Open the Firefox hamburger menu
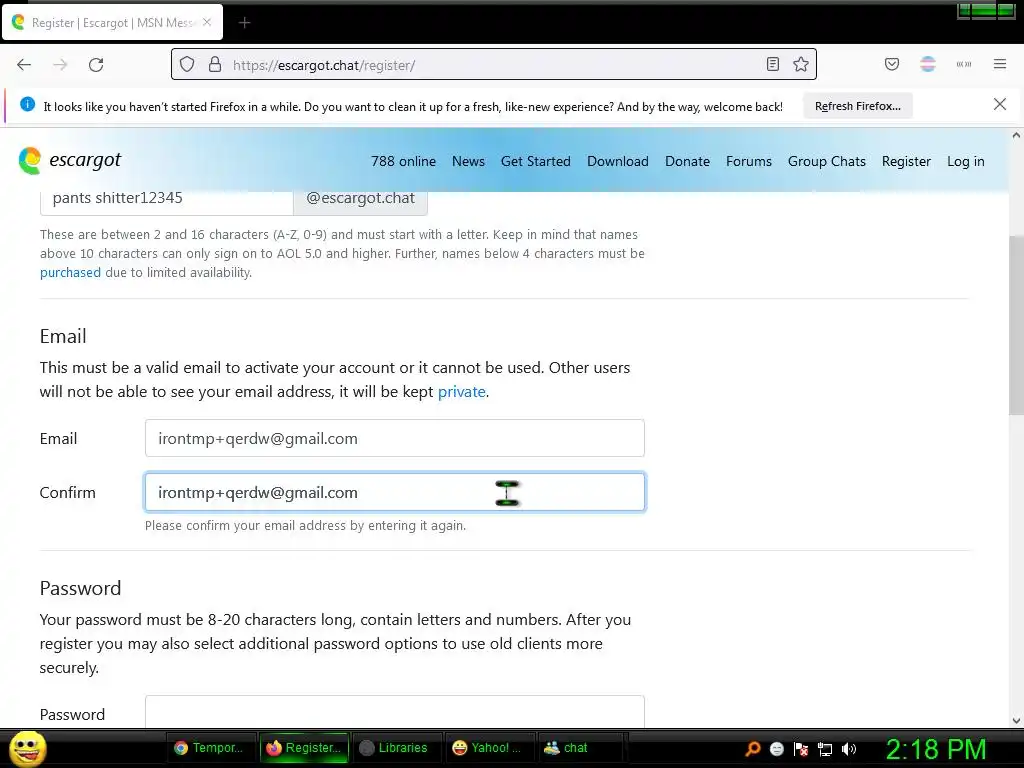Screen dimensions: 1024x768 (x=999, y=64)
